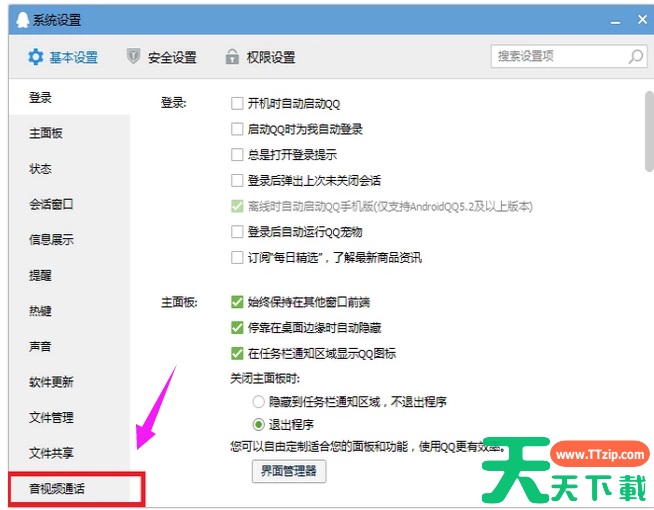Click the gear icon for basic settings
The height and width of the screenshot is (510, 654).
coord(35,57)
